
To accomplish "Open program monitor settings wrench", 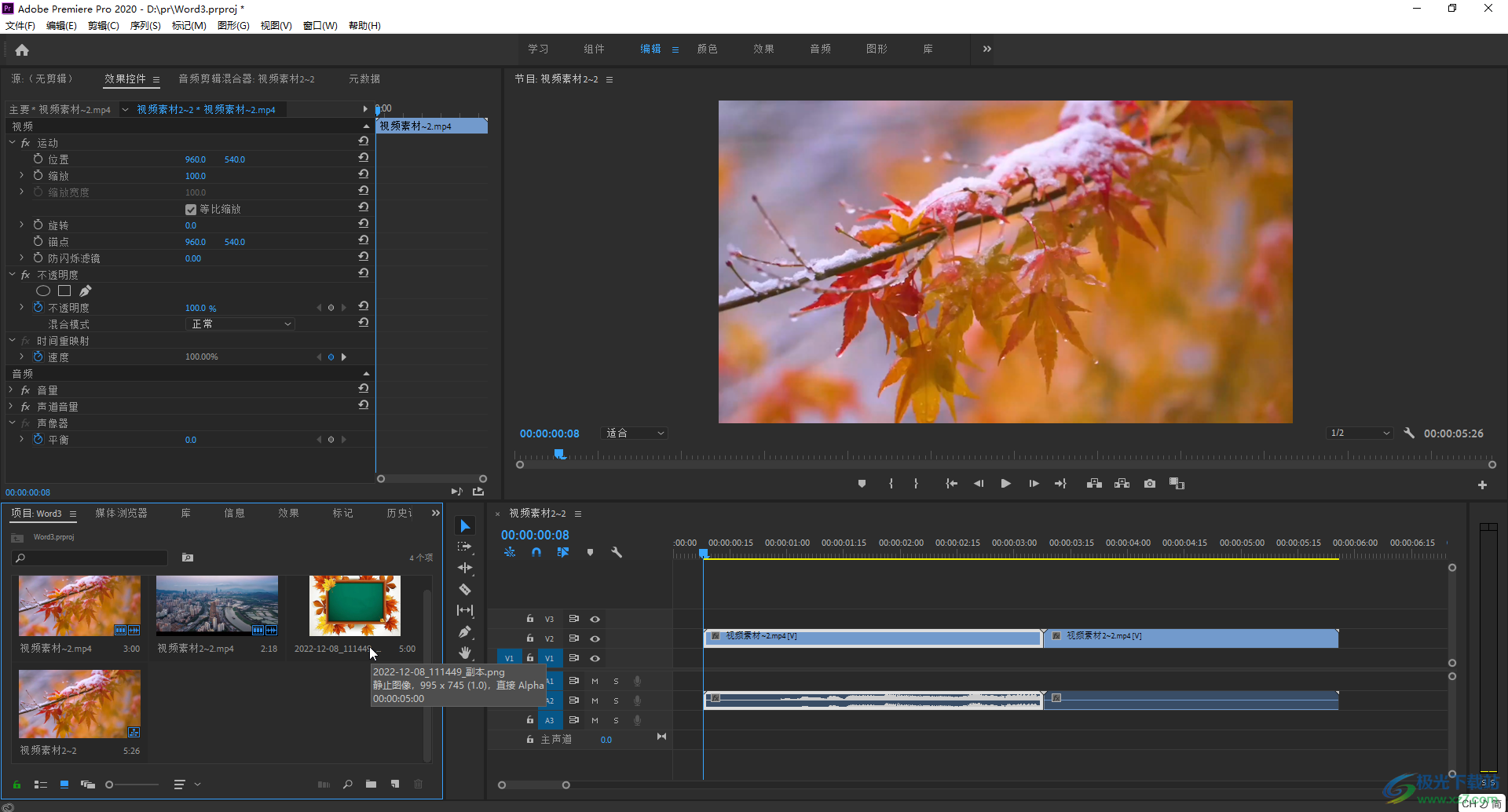I will click(1409, 433).
